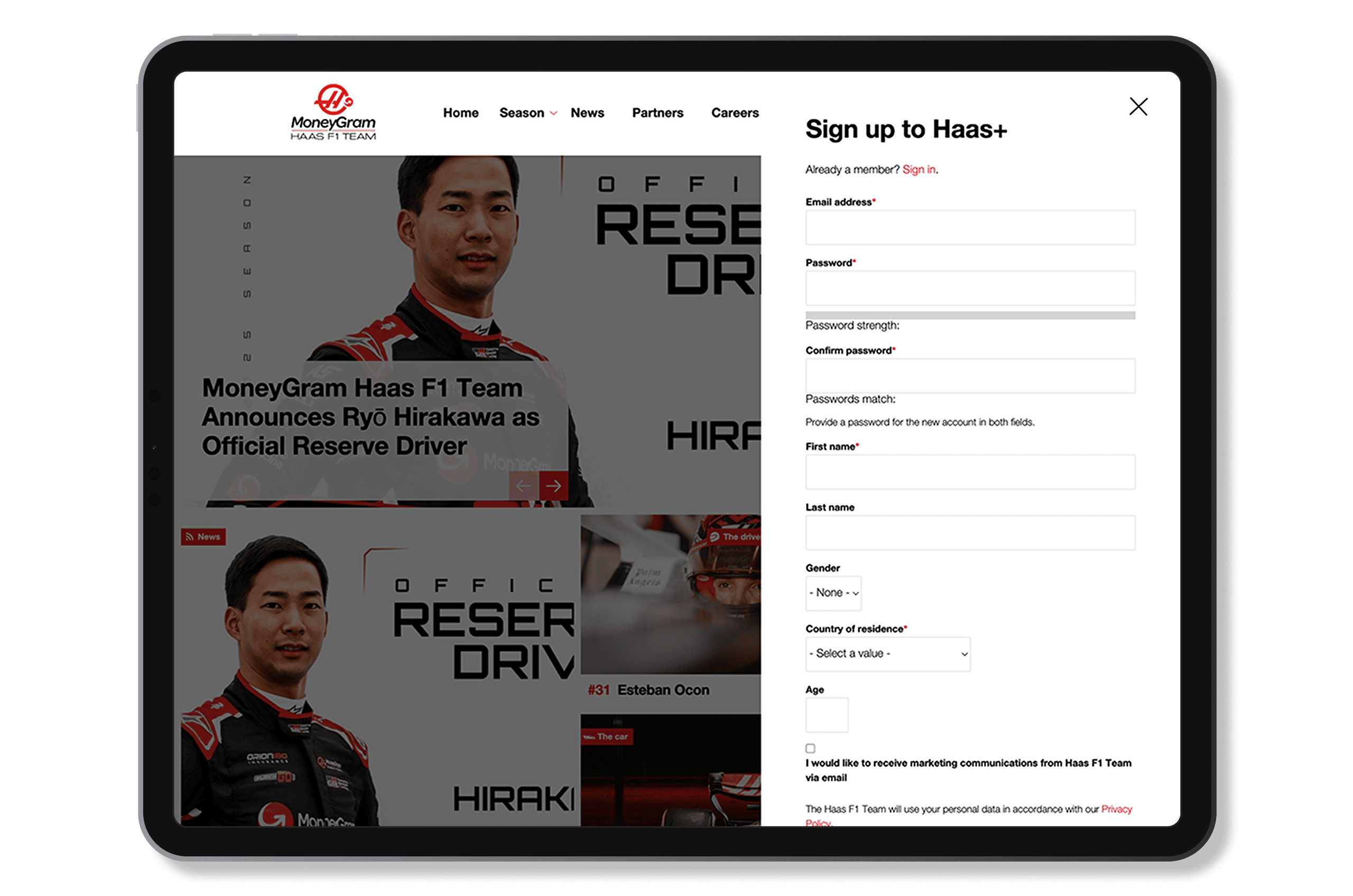Open the Esteban Ocon helmet thumbnail
The image size is (1353, 896).
click(x=671, y=594)
